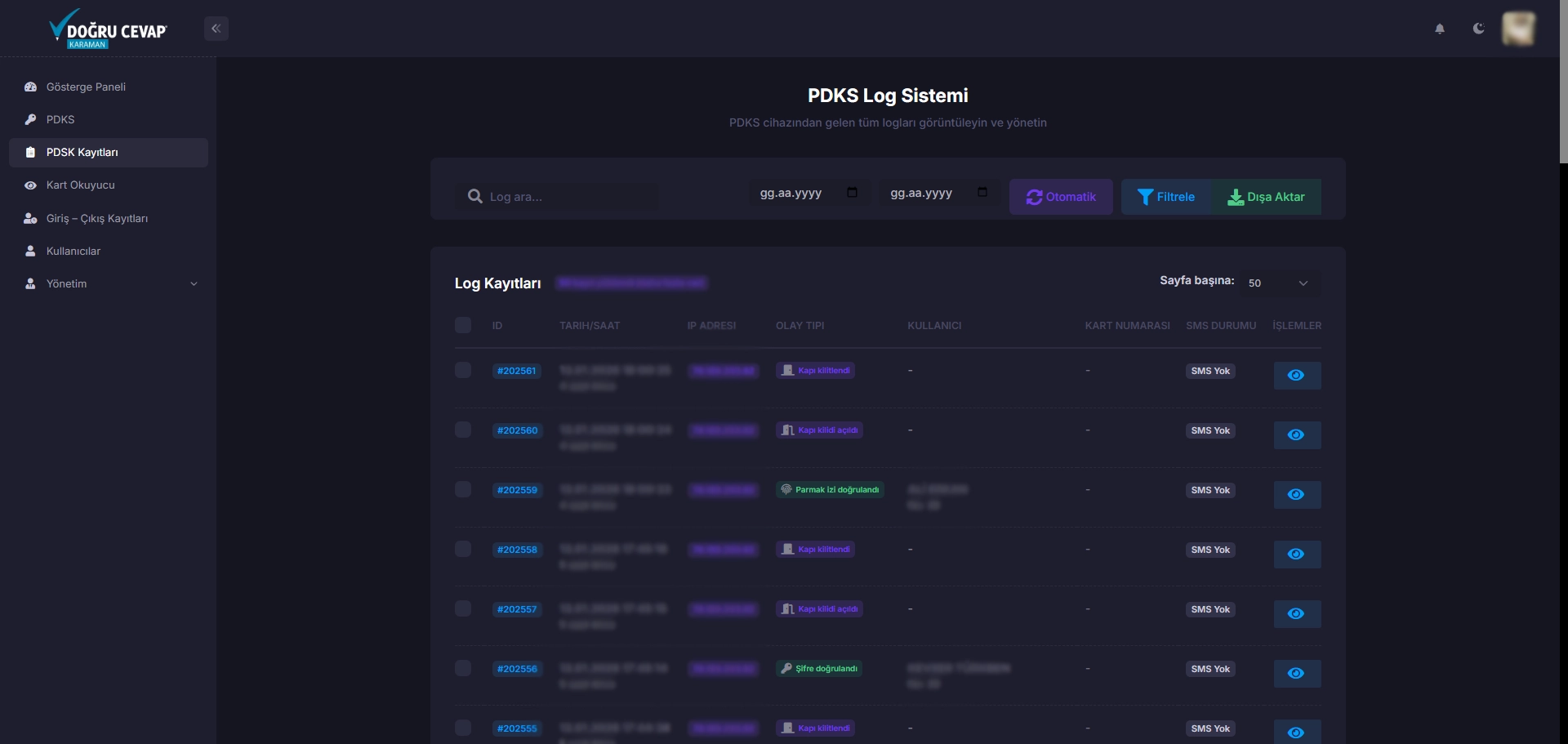Screen dimensions: 1568x744
Task: Open the user profile avatar
Action: tap(1518, 29)
